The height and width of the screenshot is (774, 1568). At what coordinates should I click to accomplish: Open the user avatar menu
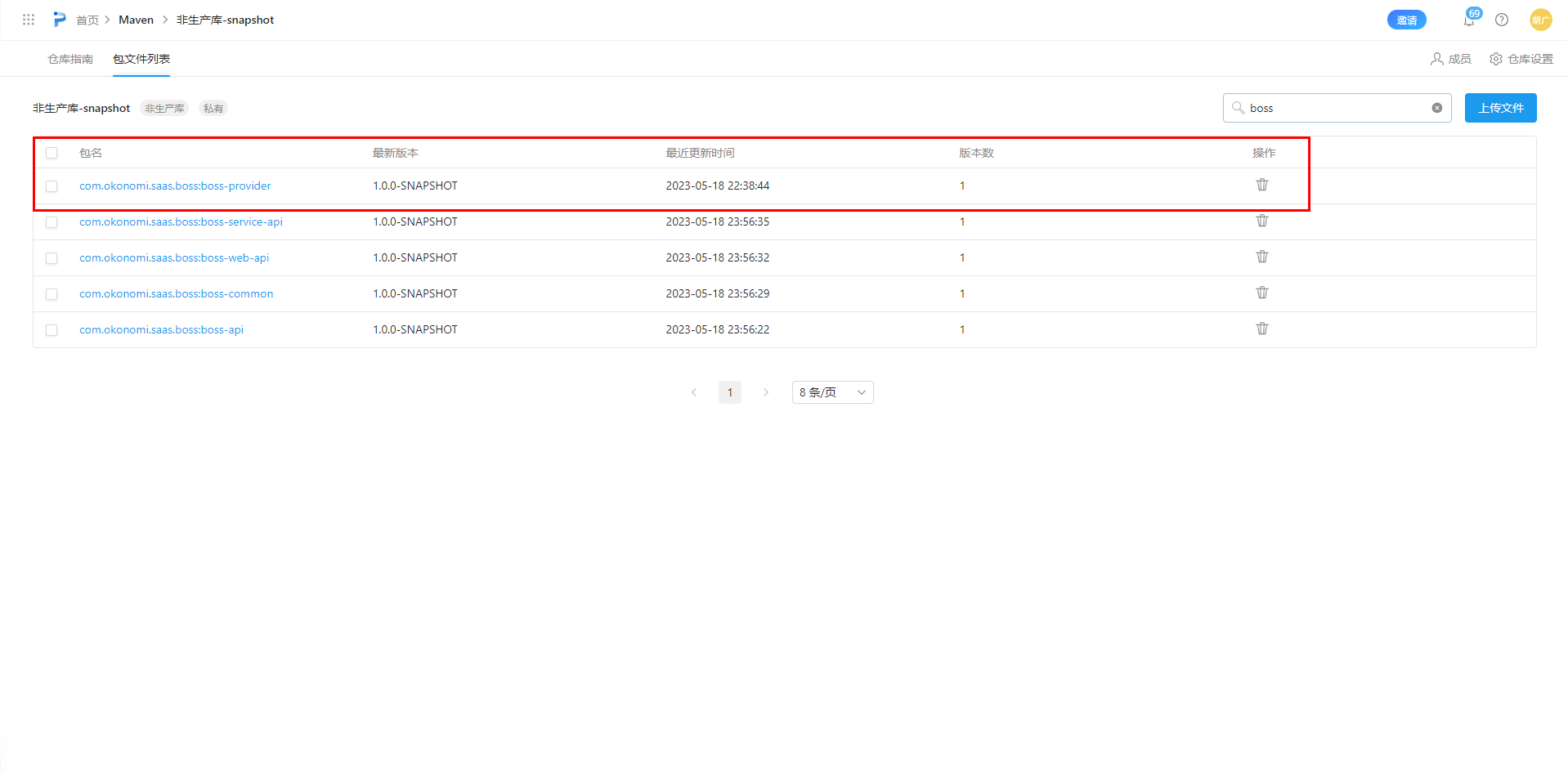point(1540,20)
